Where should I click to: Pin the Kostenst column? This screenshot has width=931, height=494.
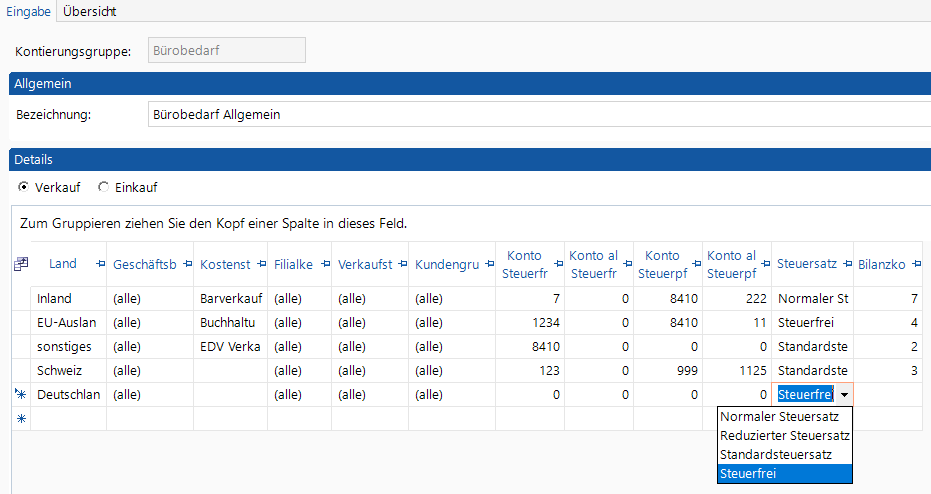pos(261,264)
